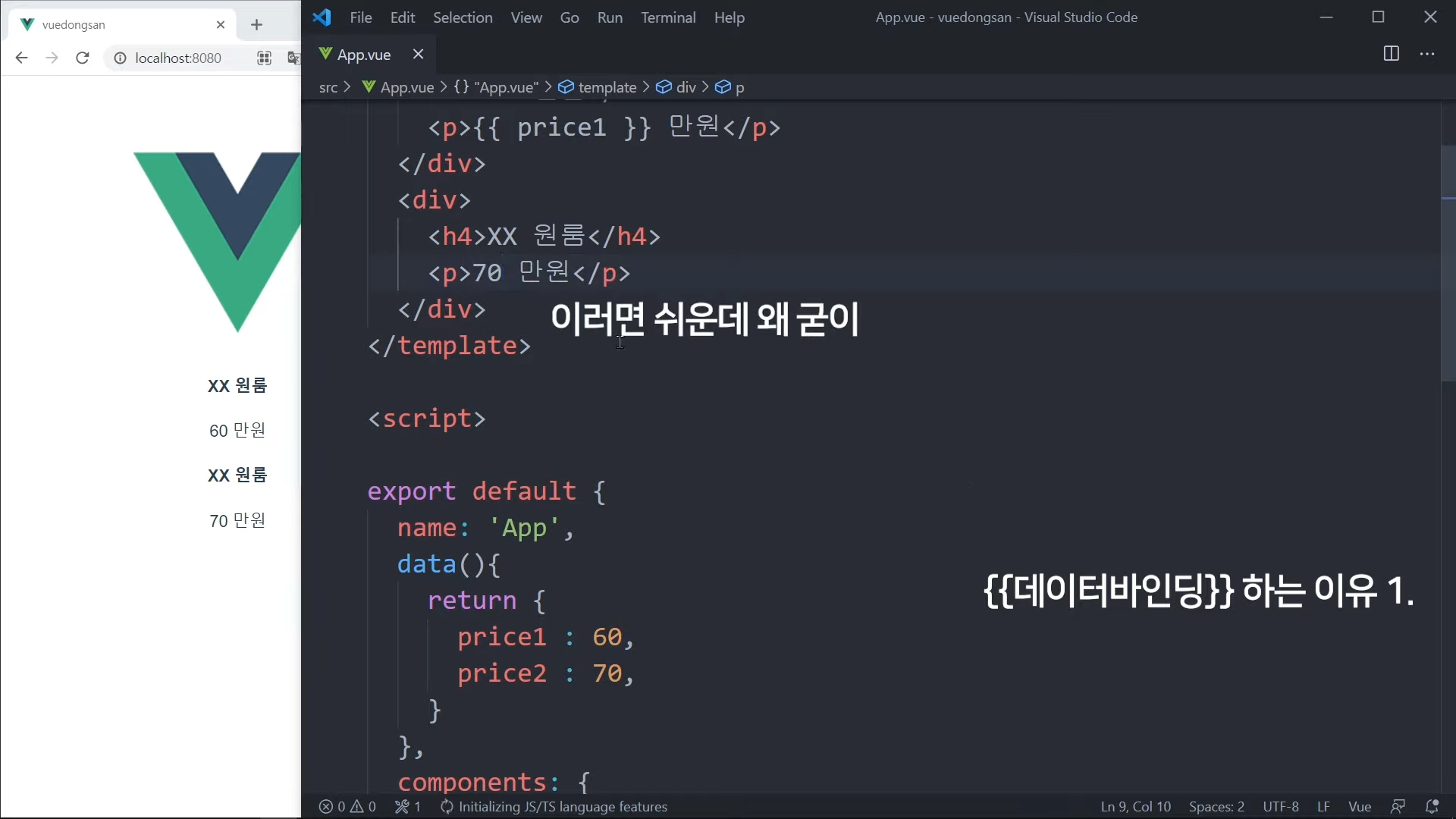The height and width of the screenshot is (819, 1456).
Task: Close the App.vue editor tab
Action: (418, 54)
